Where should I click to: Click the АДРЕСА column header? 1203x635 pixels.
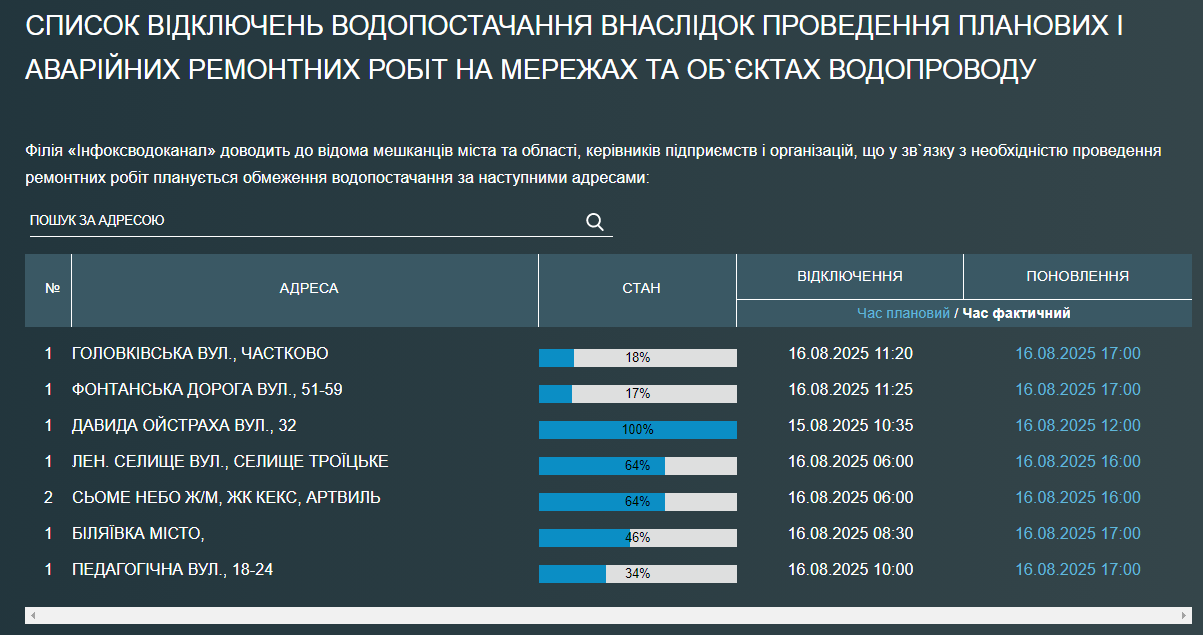pos(308,289)
